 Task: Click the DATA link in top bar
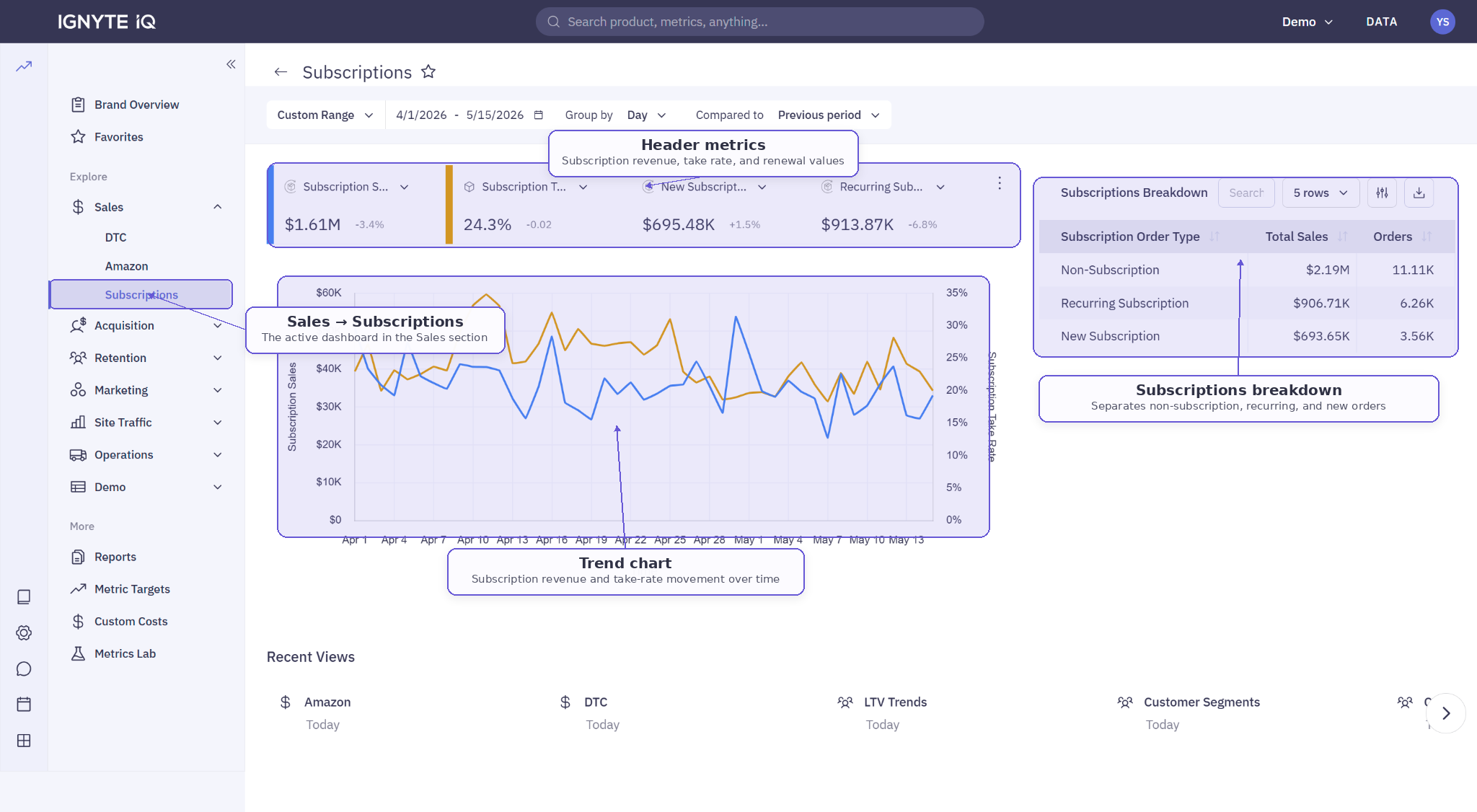[1382, 22]
